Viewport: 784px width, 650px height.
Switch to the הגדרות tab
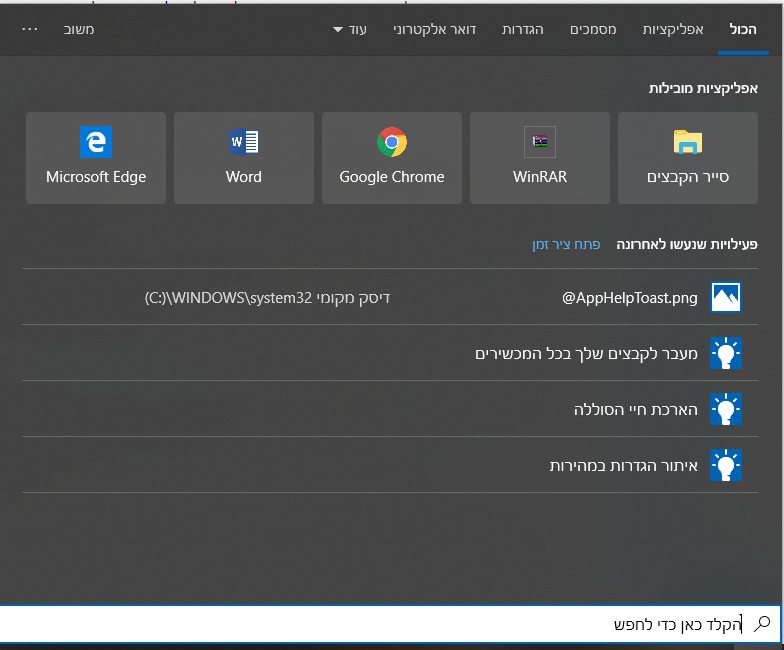point(522,30)
